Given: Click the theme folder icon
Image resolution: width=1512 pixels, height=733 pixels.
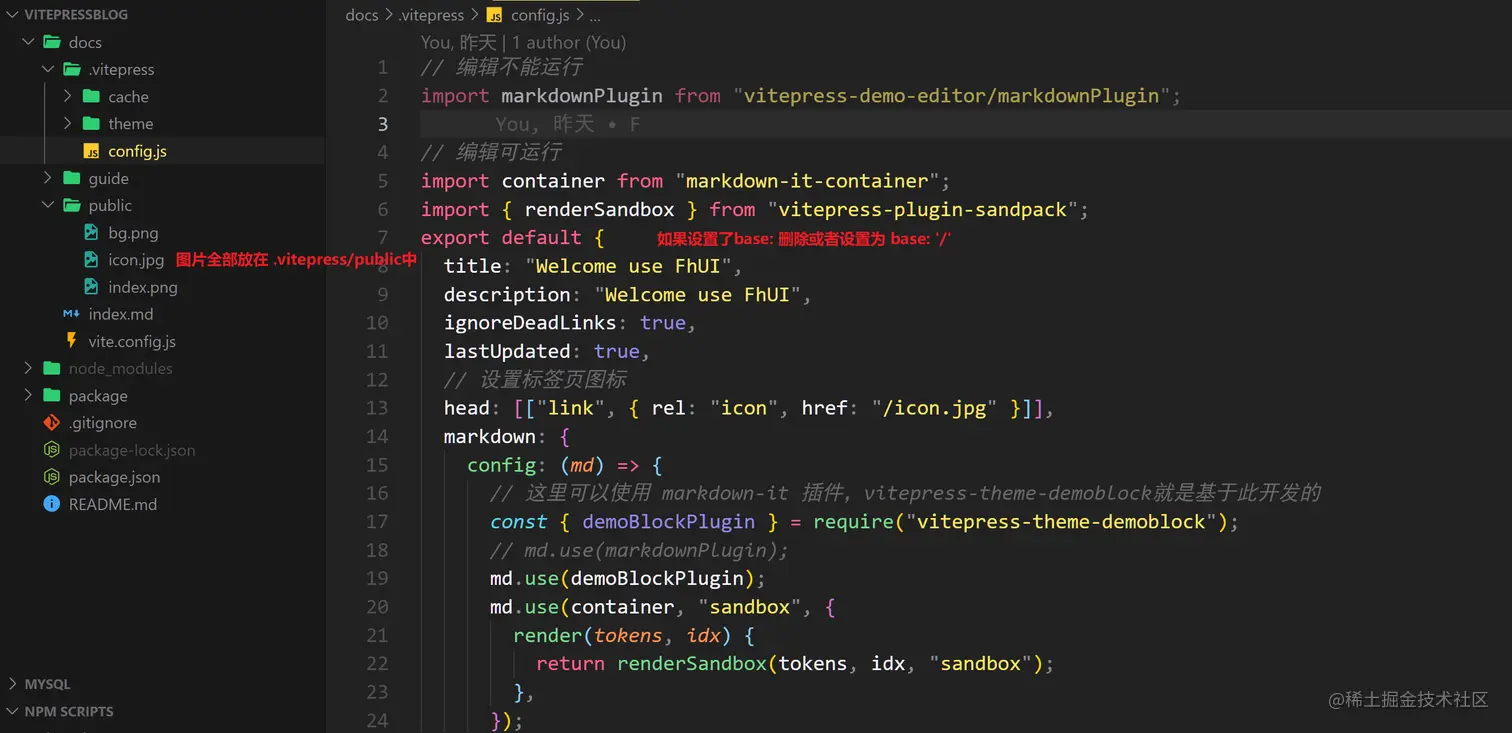Looking at the screenshot, I should click(91, 123).
